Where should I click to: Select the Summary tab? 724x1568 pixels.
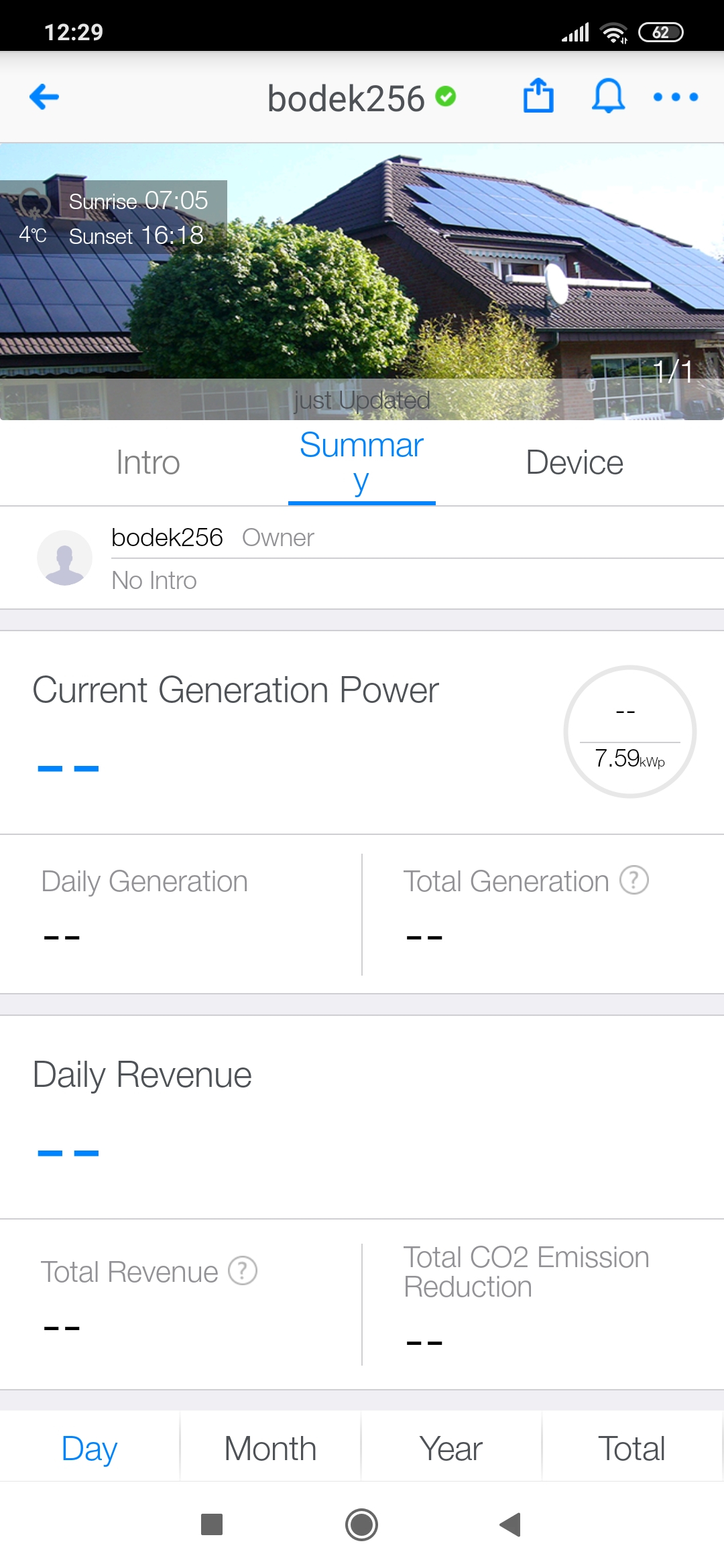coord(361,462)
